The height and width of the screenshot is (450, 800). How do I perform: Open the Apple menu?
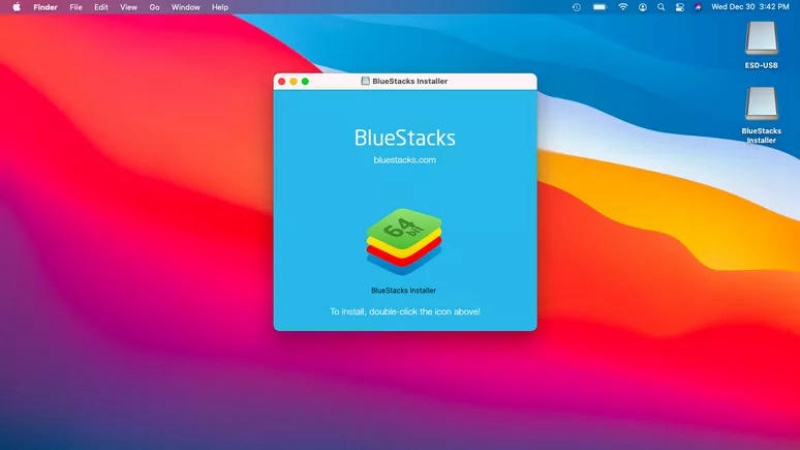[x=16, y=7]
